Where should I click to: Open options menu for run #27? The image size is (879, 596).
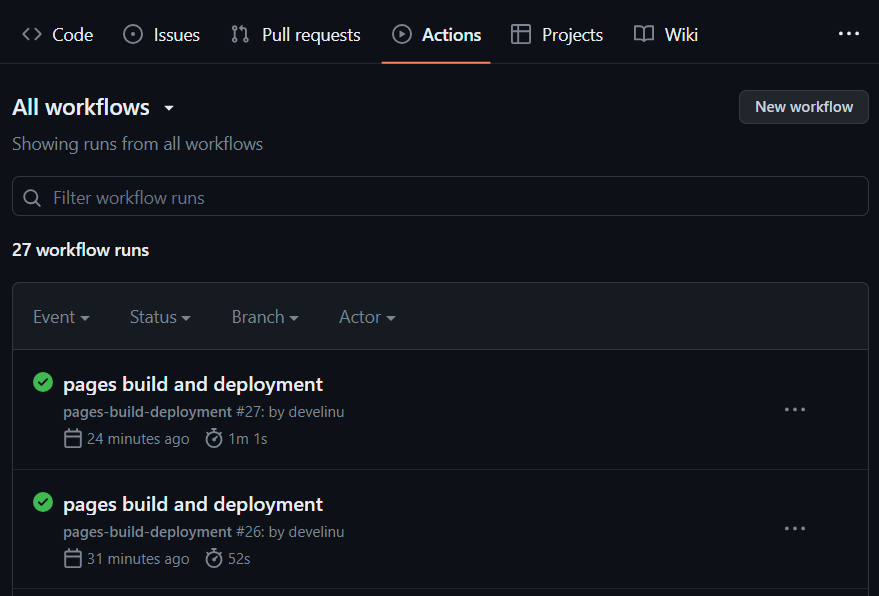click(795, 409)
